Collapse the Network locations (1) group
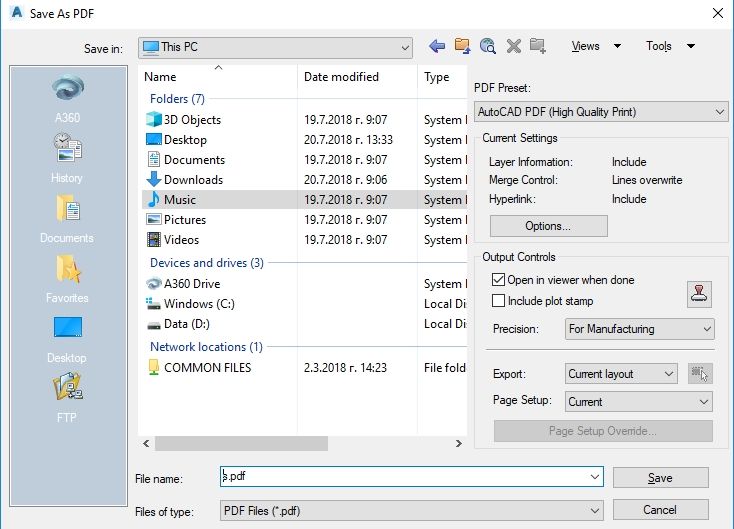The height and width of the screenshot is (529, 734). [x=206, y=347]
